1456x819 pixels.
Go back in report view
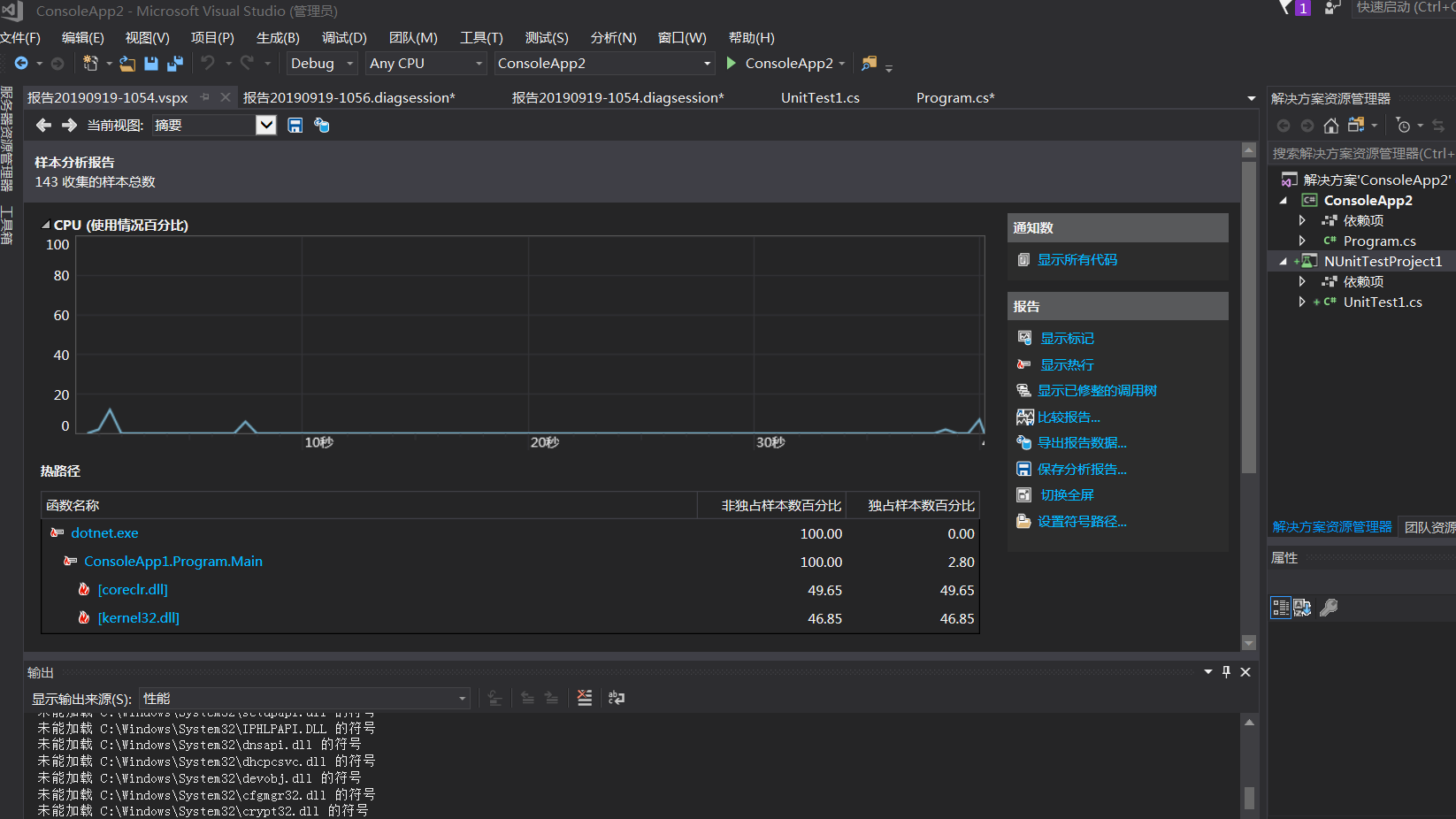click(x=43, y=126)
